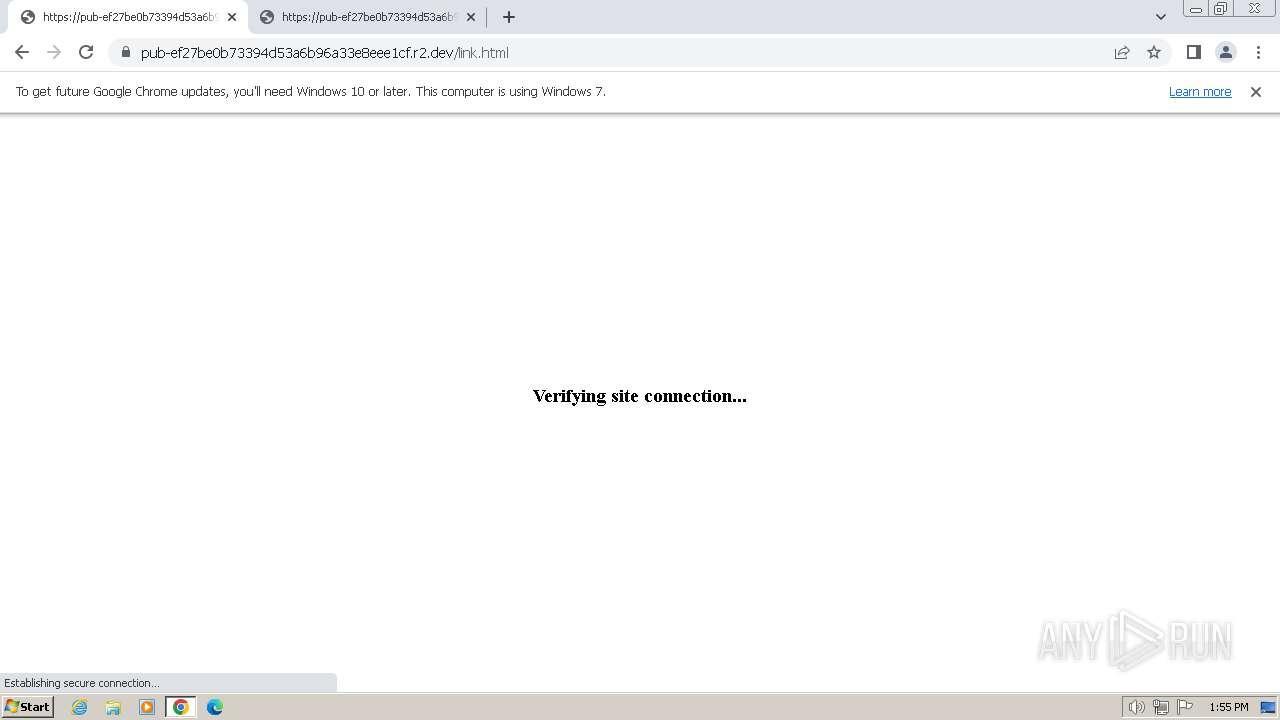Reload the current page

86,52
